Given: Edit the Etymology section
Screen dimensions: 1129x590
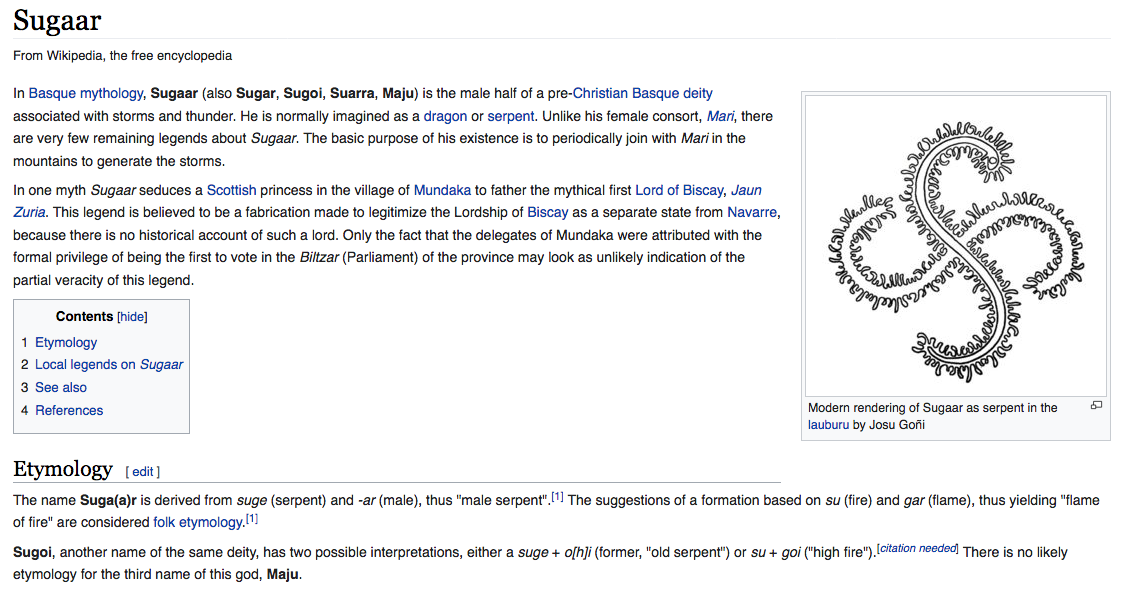Looking at the screenshot, I should [x=143, y=471].
